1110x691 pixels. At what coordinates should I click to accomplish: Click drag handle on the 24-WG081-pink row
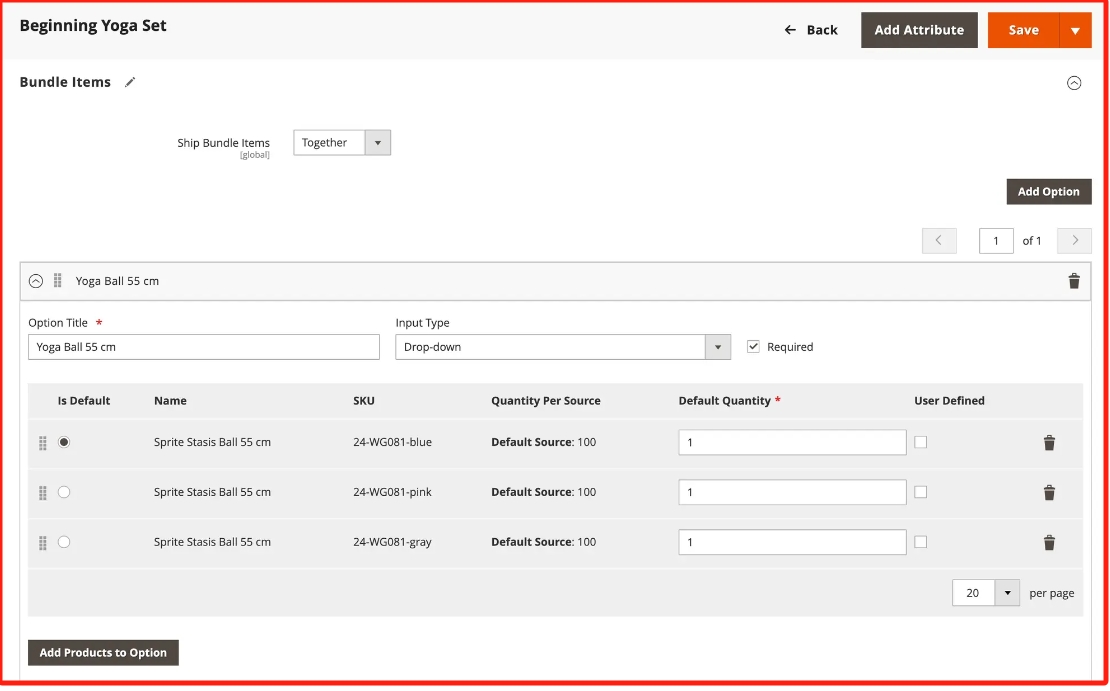[x=43, y=492]
